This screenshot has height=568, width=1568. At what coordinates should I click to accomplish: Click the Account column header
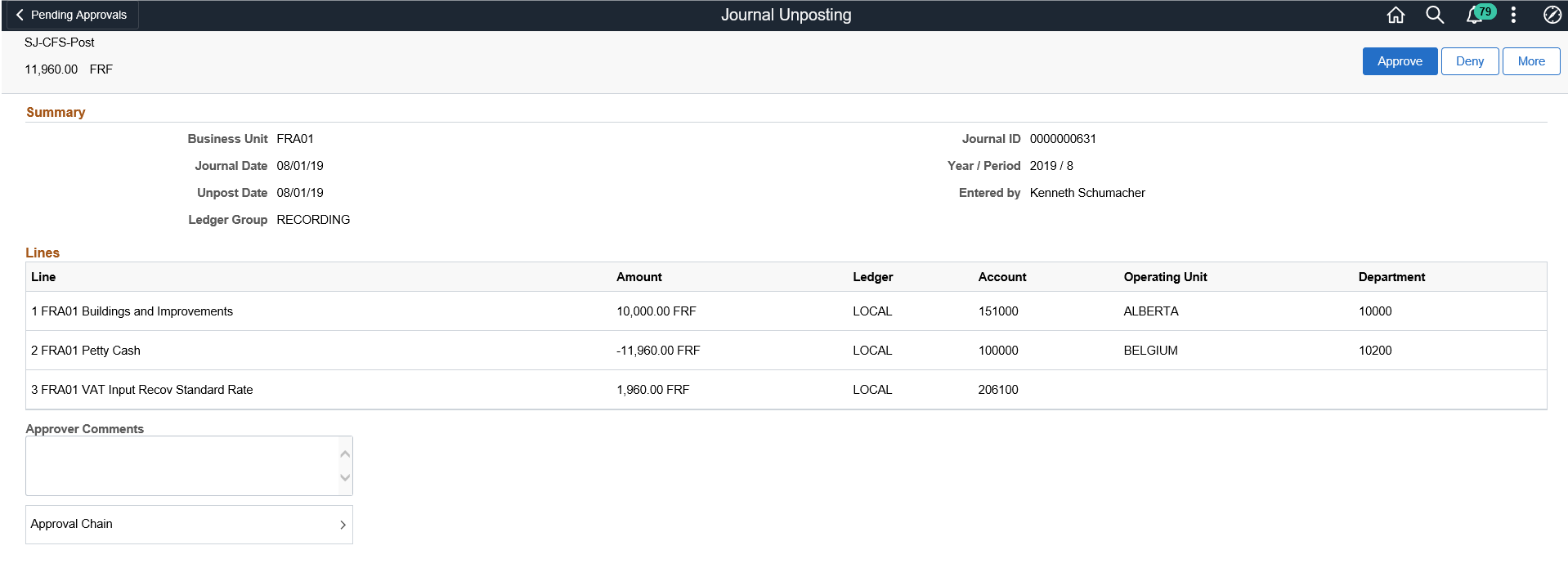(1002, 277)
